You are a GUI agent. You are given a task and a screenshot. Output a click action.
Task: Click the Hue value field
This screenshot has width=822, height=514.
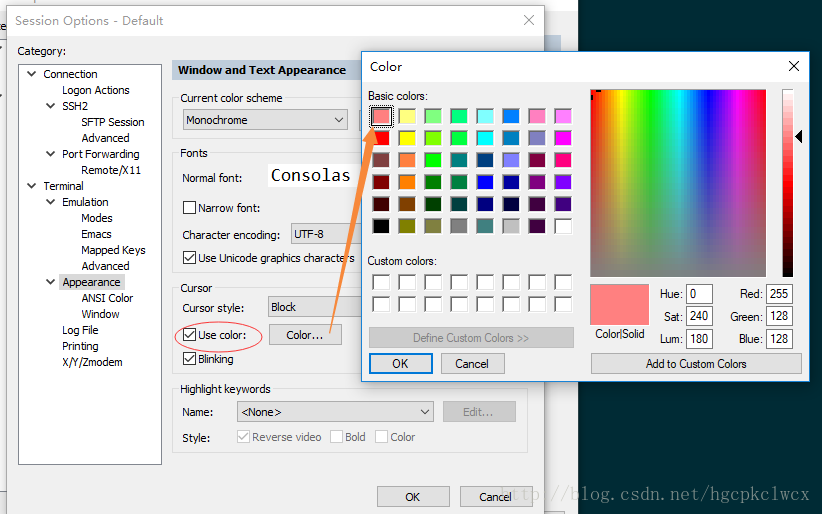pyautogui.click(x=699, y=294)
